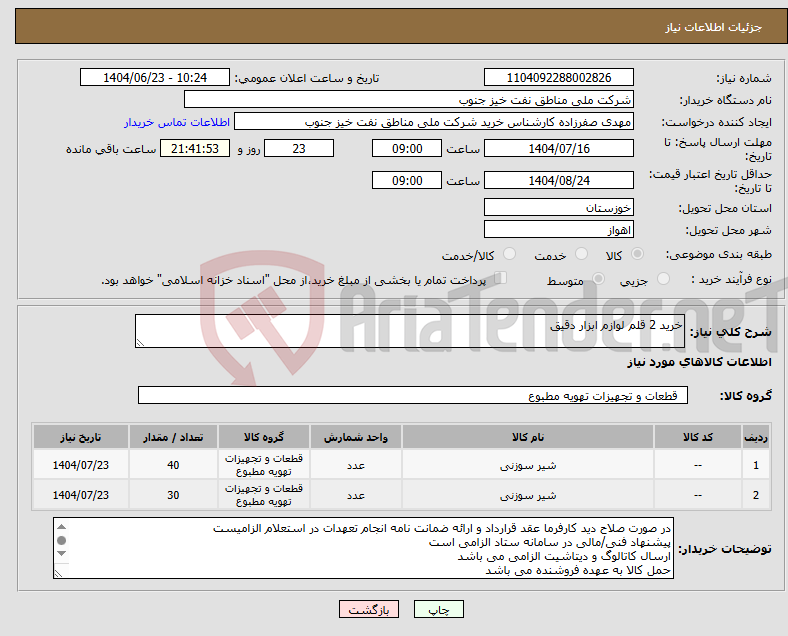Click scroll up arrow in buyer notes
Viewport: 788px width, 636px height.
(61, 527)
